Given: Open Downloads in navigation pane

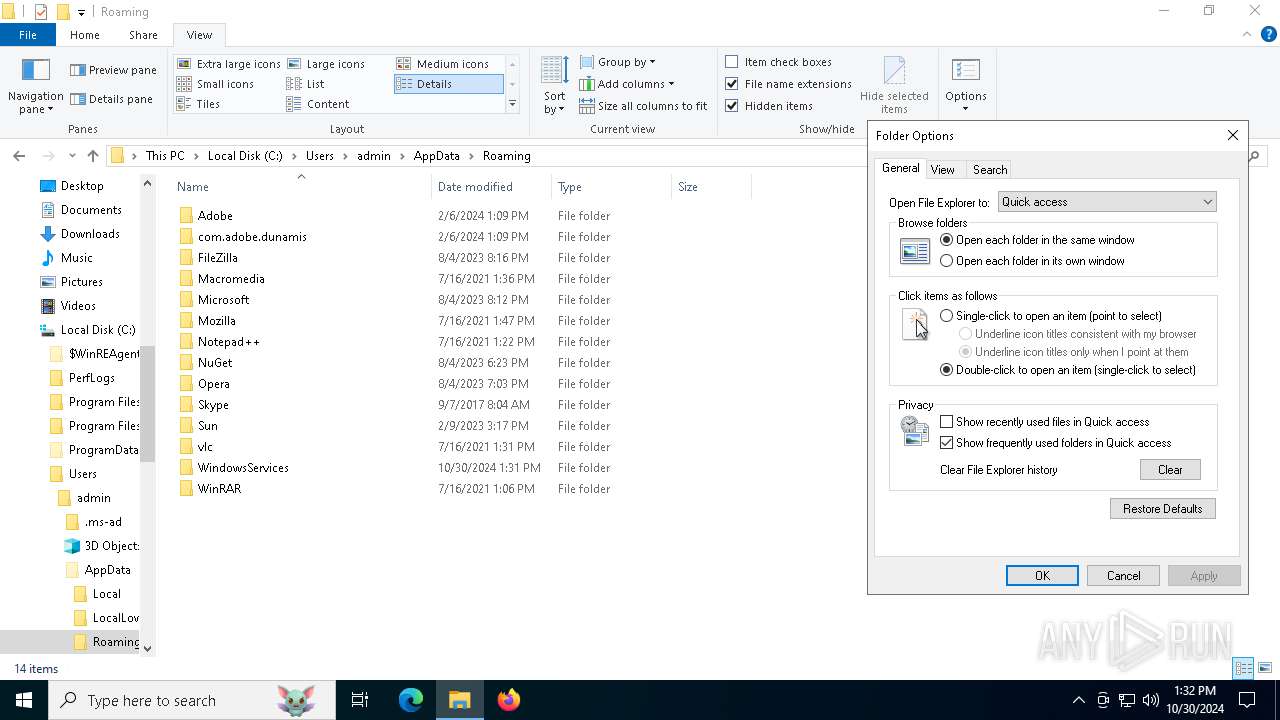Looking at the screenshot, I should (x=90, y=234).
